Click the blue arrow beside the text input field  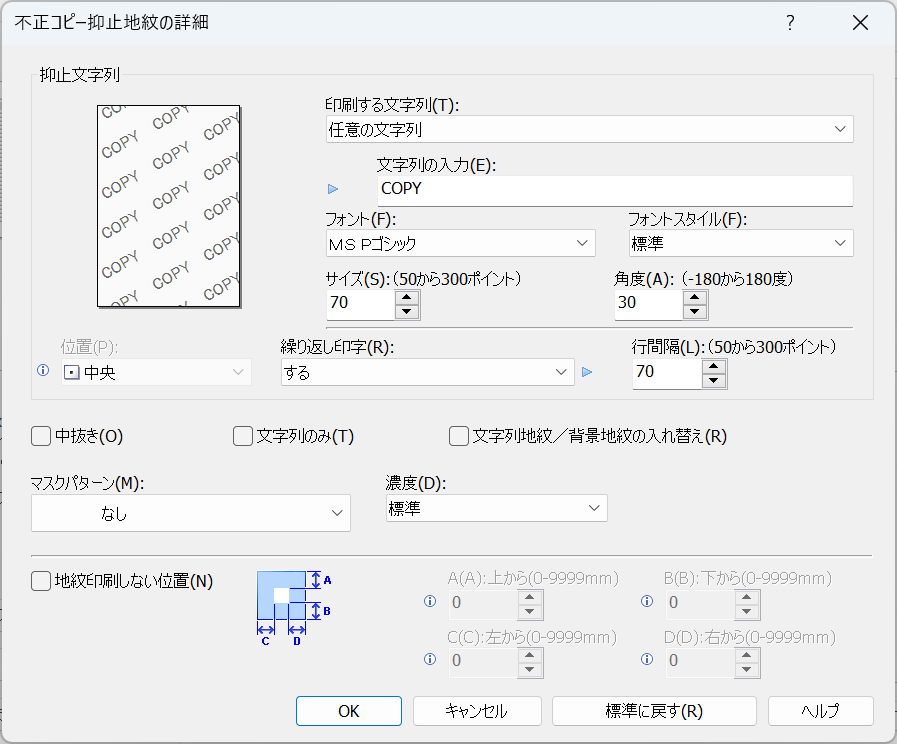[x=334, y=189]
